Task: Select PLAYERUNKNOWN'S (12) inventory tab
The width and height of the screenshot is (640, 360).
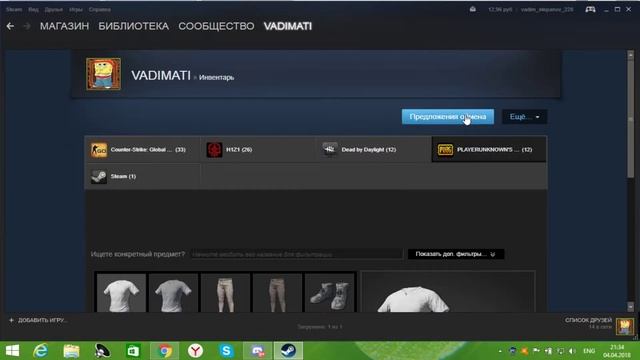Action: click(489, 150)
